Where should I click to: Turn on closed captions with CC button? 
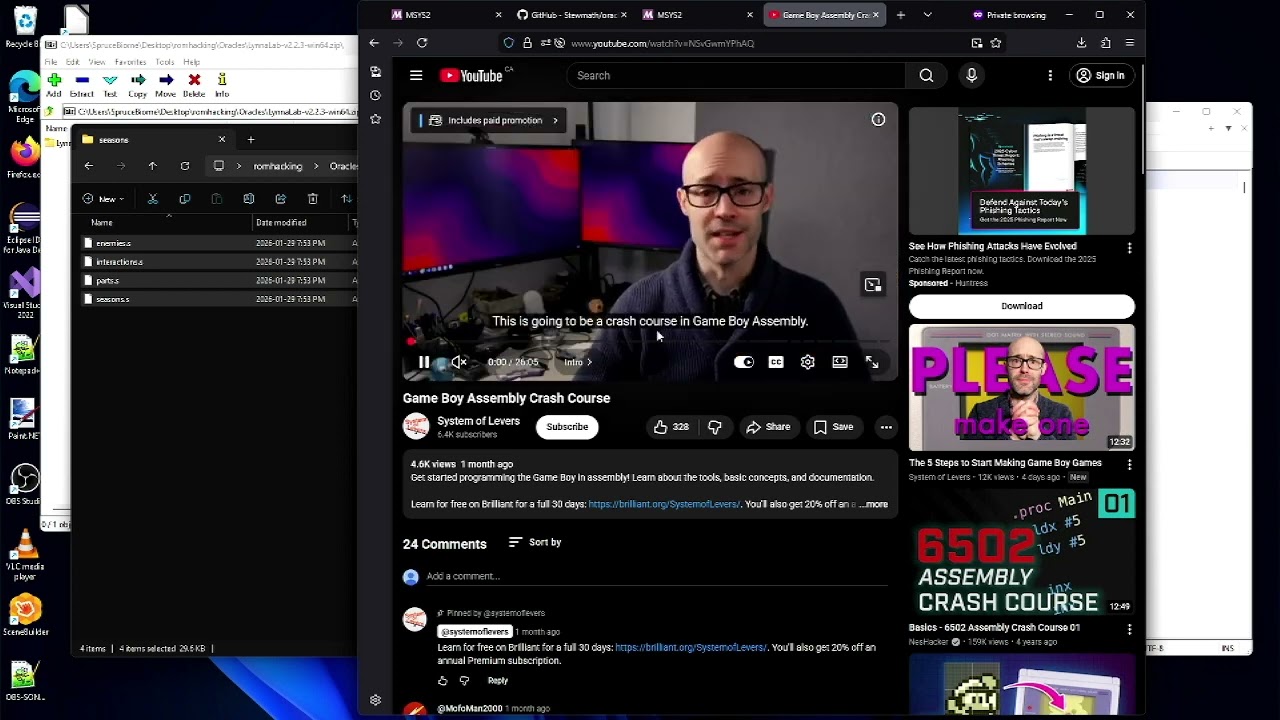pyautogui.click(x=776, y=362)
